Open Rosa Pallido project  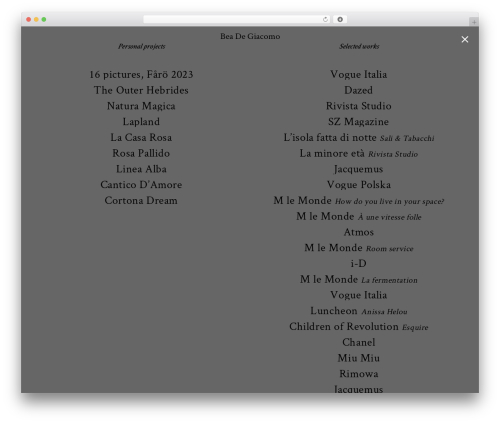(141, 153)
